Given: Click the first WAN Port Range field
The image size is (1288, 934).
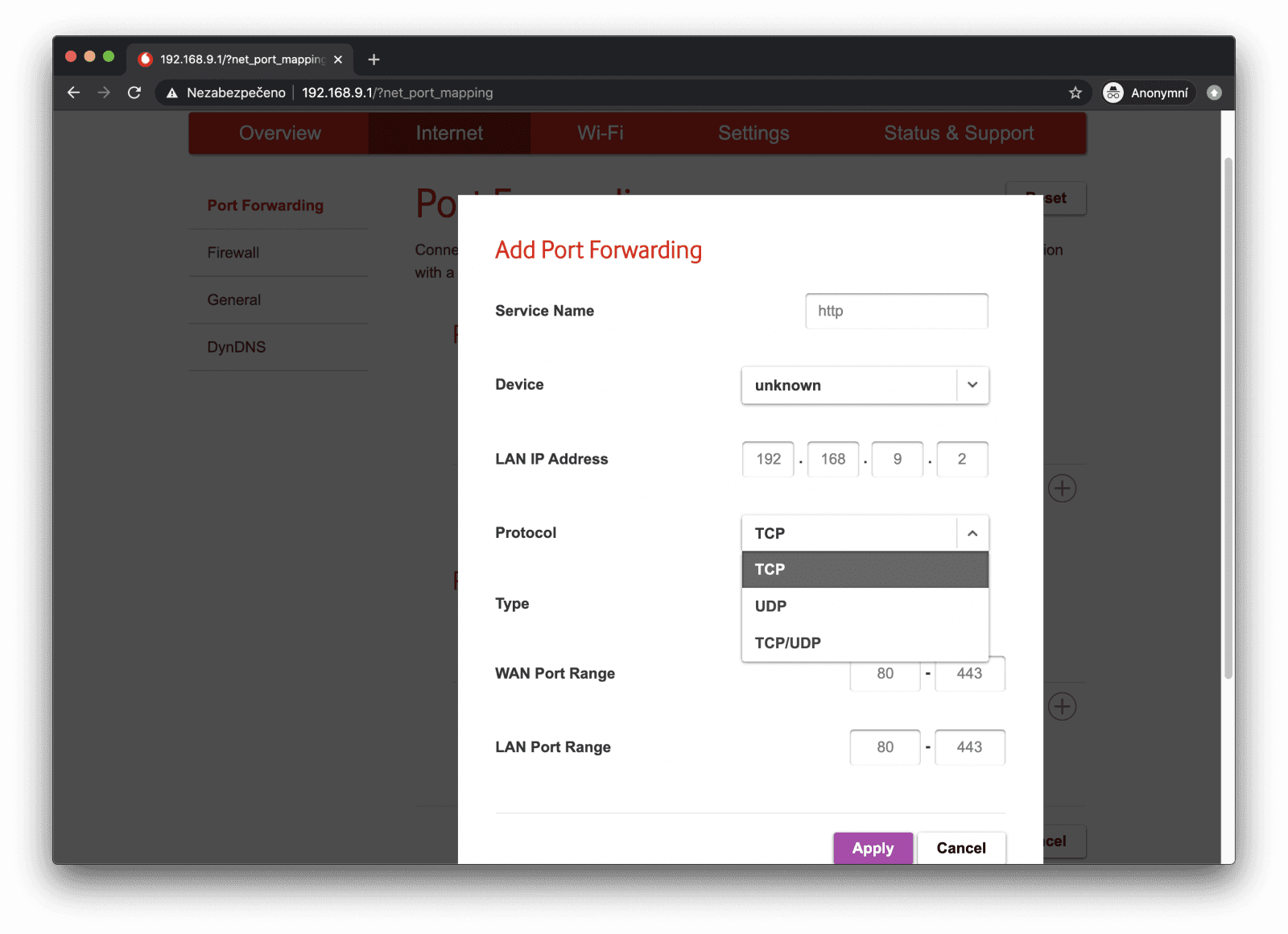Looking at the screenshot, I should 884,674.
